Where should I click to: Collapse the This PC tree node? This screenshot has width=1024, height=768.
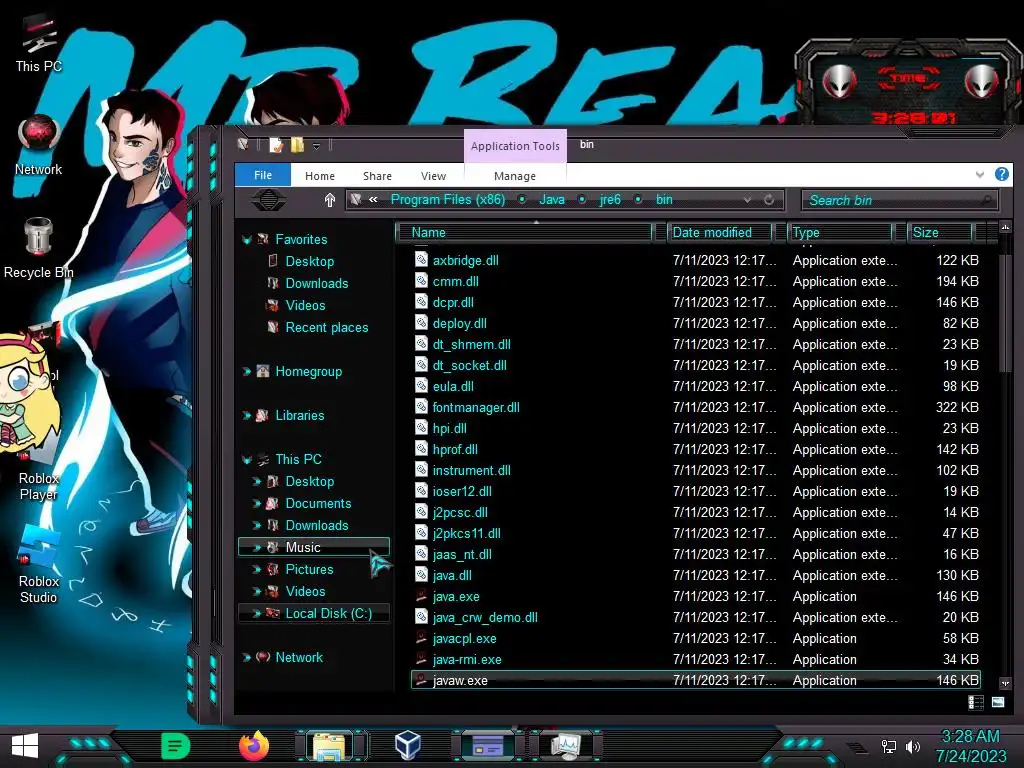pyautogui.click(x=247, y=460)
